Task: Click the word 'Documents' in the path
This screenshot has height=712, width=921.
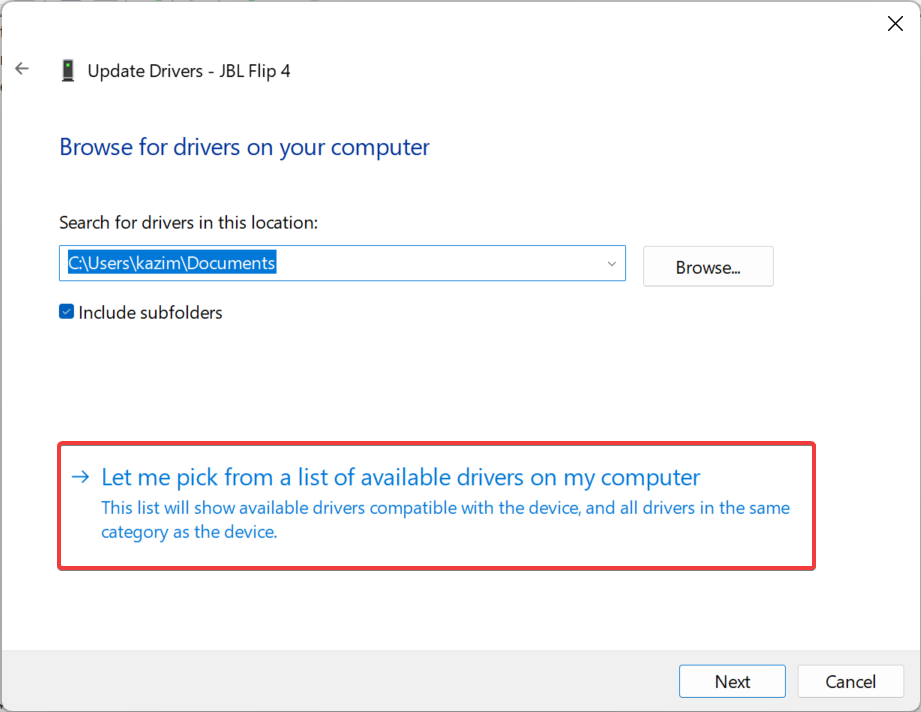Action: [x=236, y=264]
